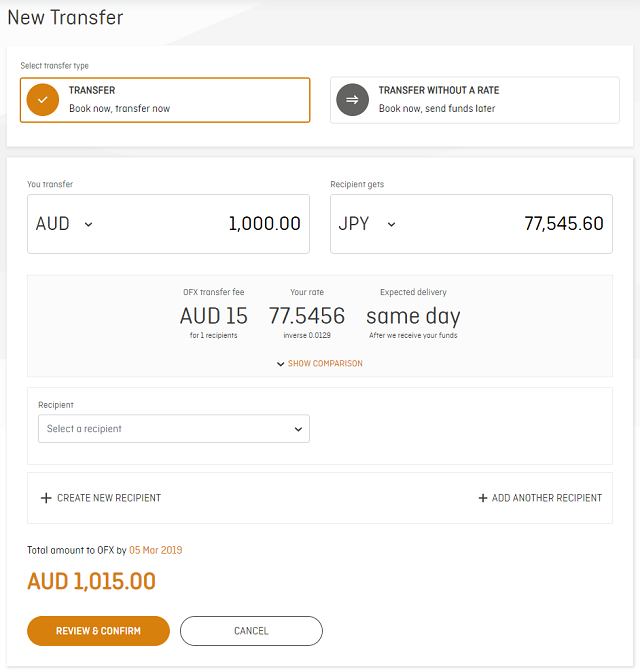Click Create New Recipient link
This screenshot has width=640, height=671.
108,498
